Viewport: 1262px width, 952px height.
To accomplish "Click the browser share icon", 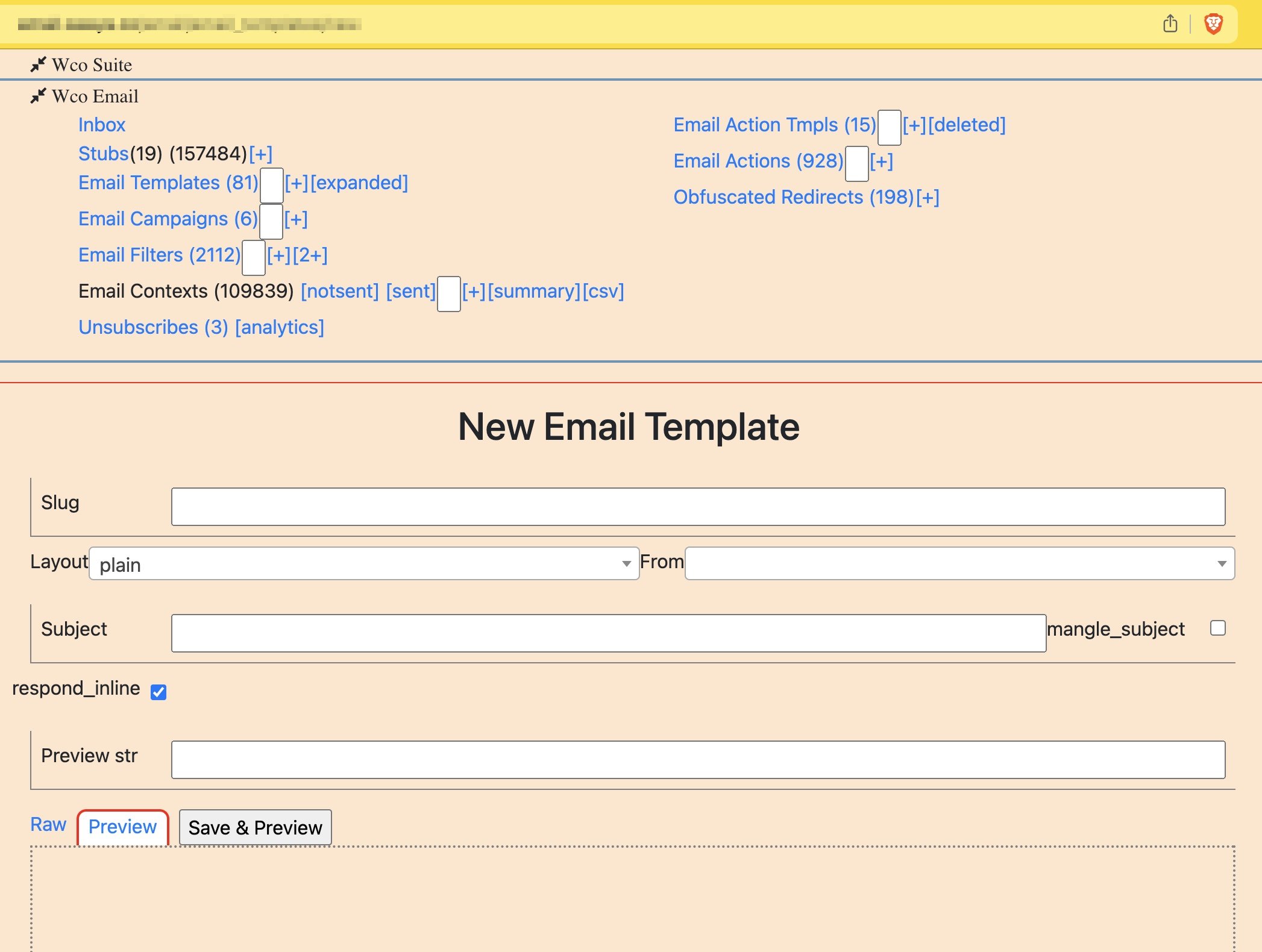I will (x=1170, y=25).
